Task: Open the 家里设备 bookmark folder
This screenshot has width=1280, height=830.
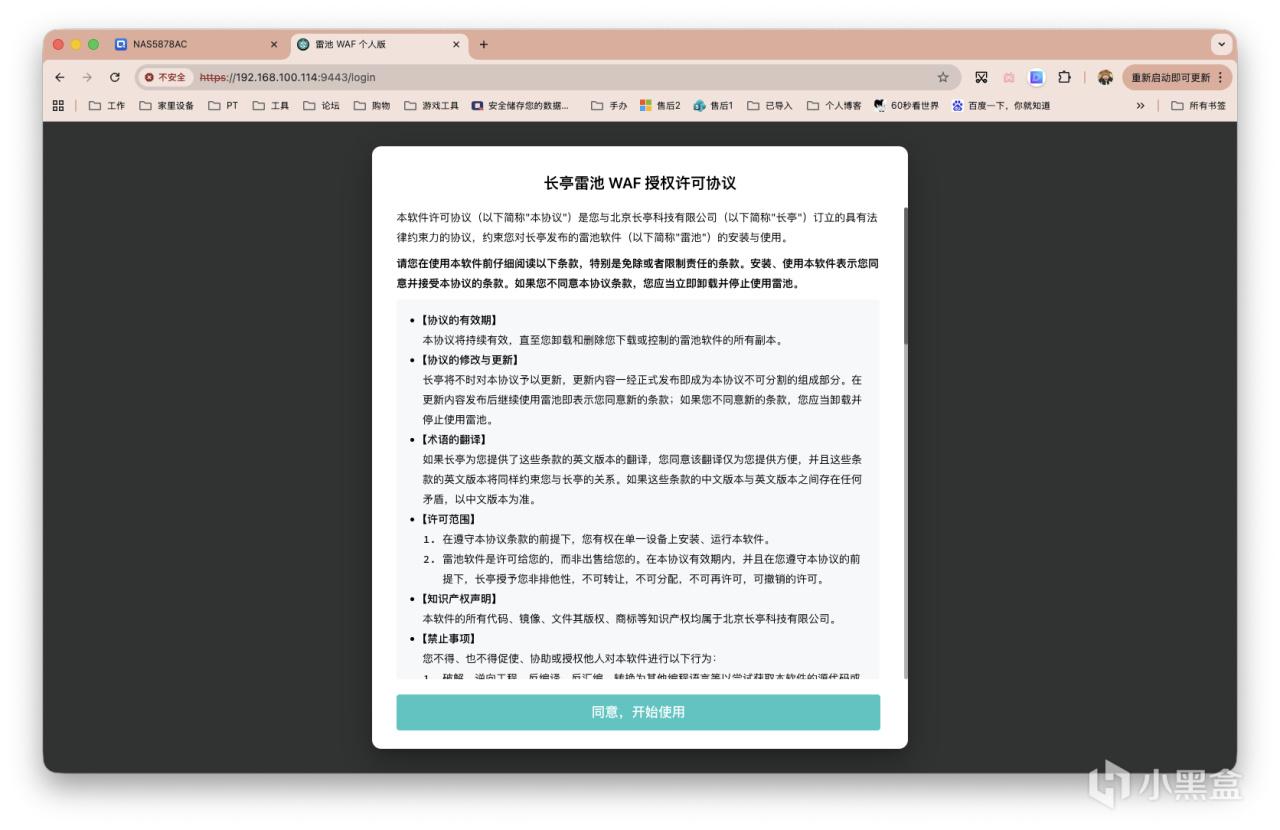Action: click(x=166, y=105)
